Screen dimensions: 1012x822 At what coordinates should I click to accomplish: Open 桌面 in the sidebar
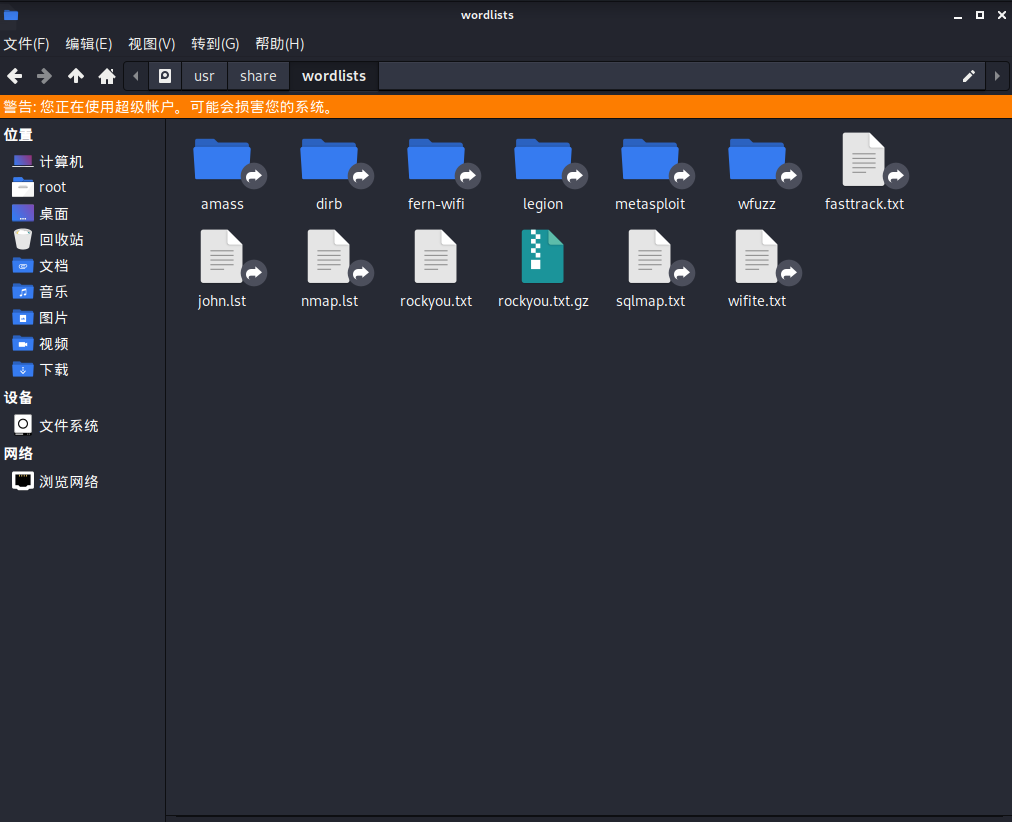[83, 214]
